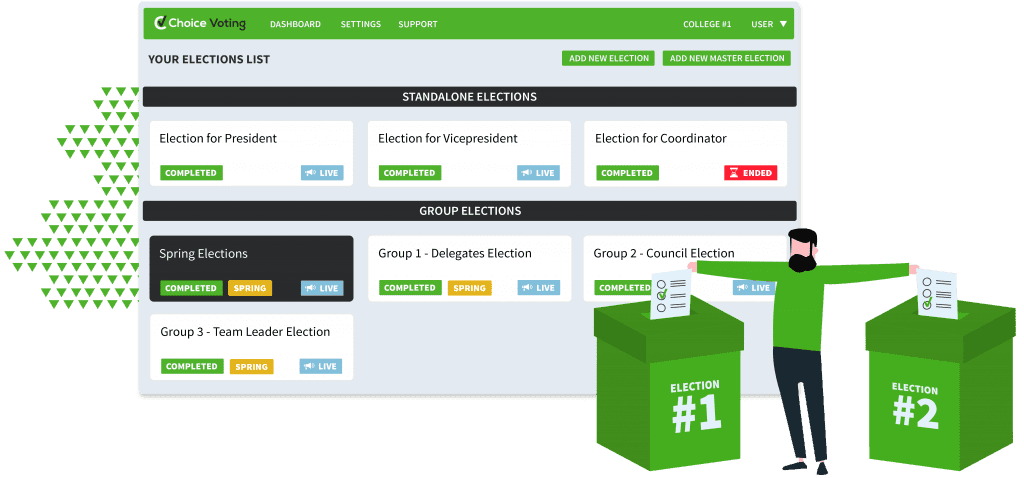Click the Standalone Elections section header
Image resolution: width=1024 pixels, height=478 pixels.
(470, 97)
